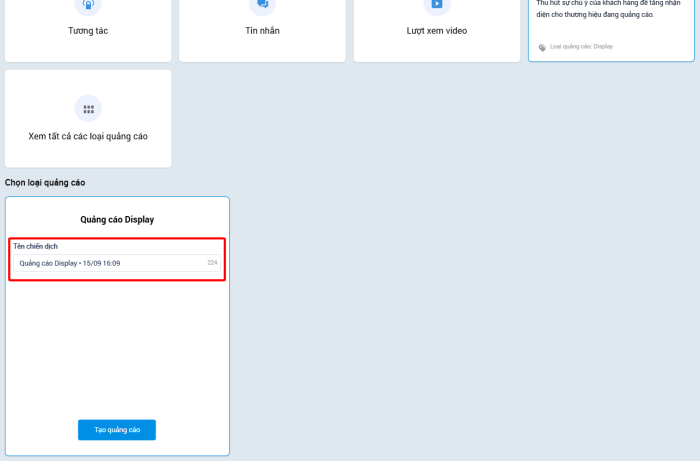Click the Loại quảng cáo: Display text
Image resolution: width=700 pixels, height=461 pixels.
coord(581,47)
